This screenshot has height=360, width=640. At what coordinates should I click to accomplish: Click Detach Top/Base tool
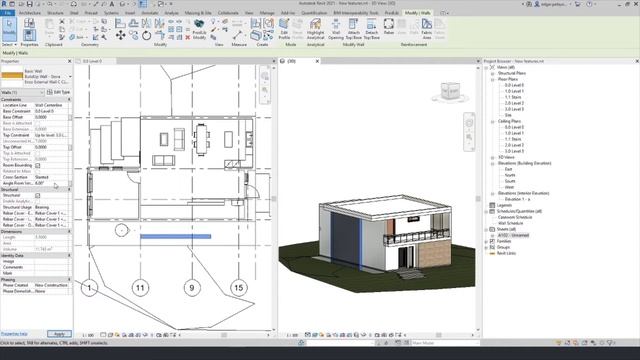(371, 29)
